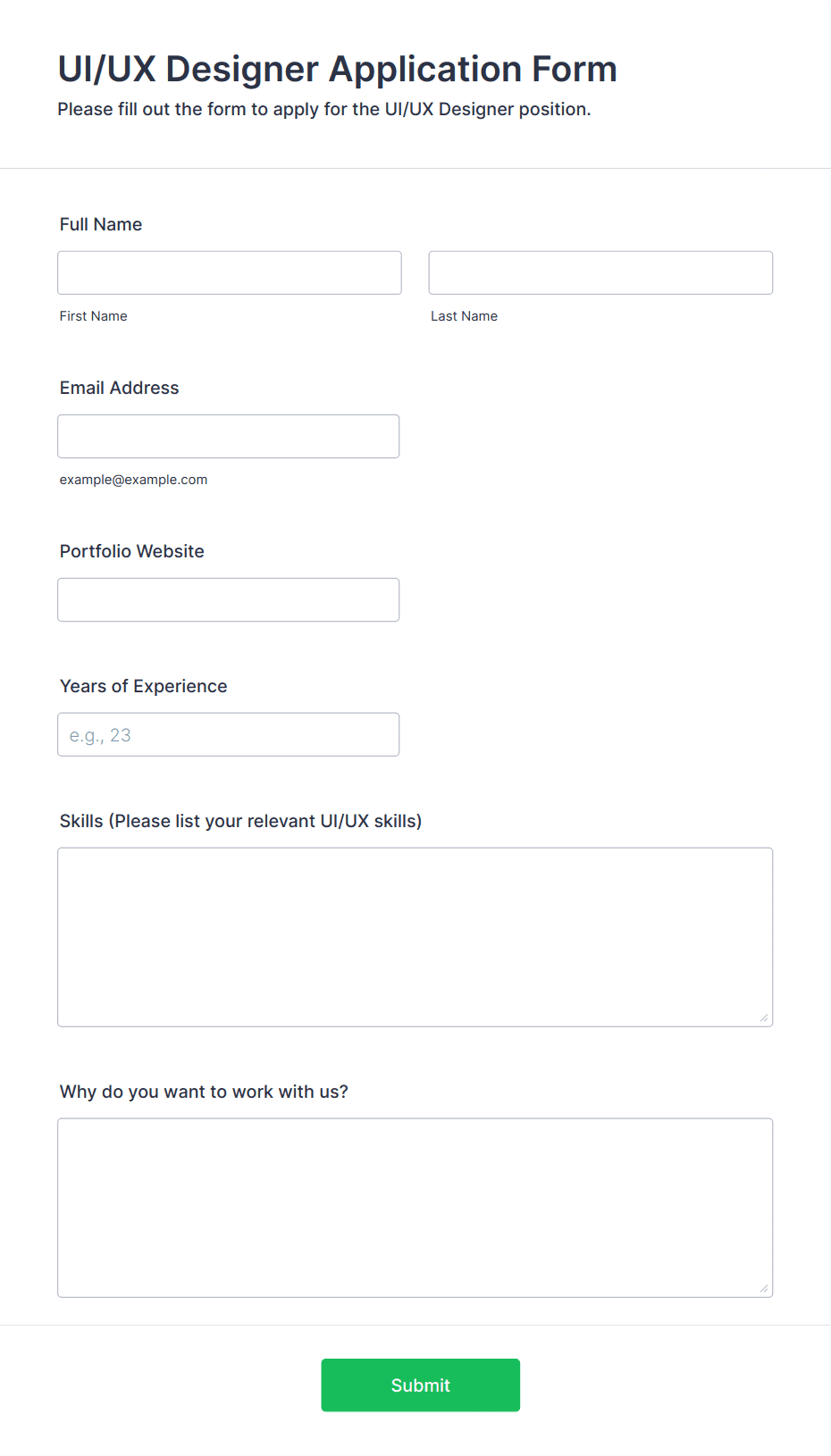Click the Skills field label text

[241, 821]
